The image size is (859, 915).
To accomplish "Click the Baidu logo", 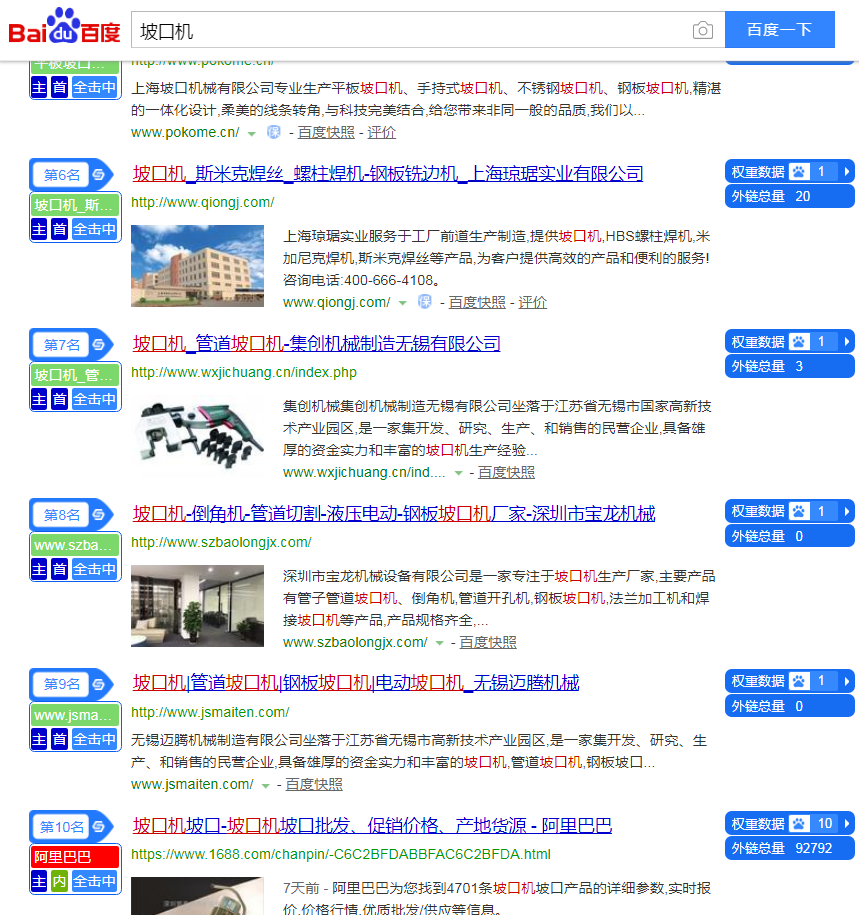I will (64, 27).
